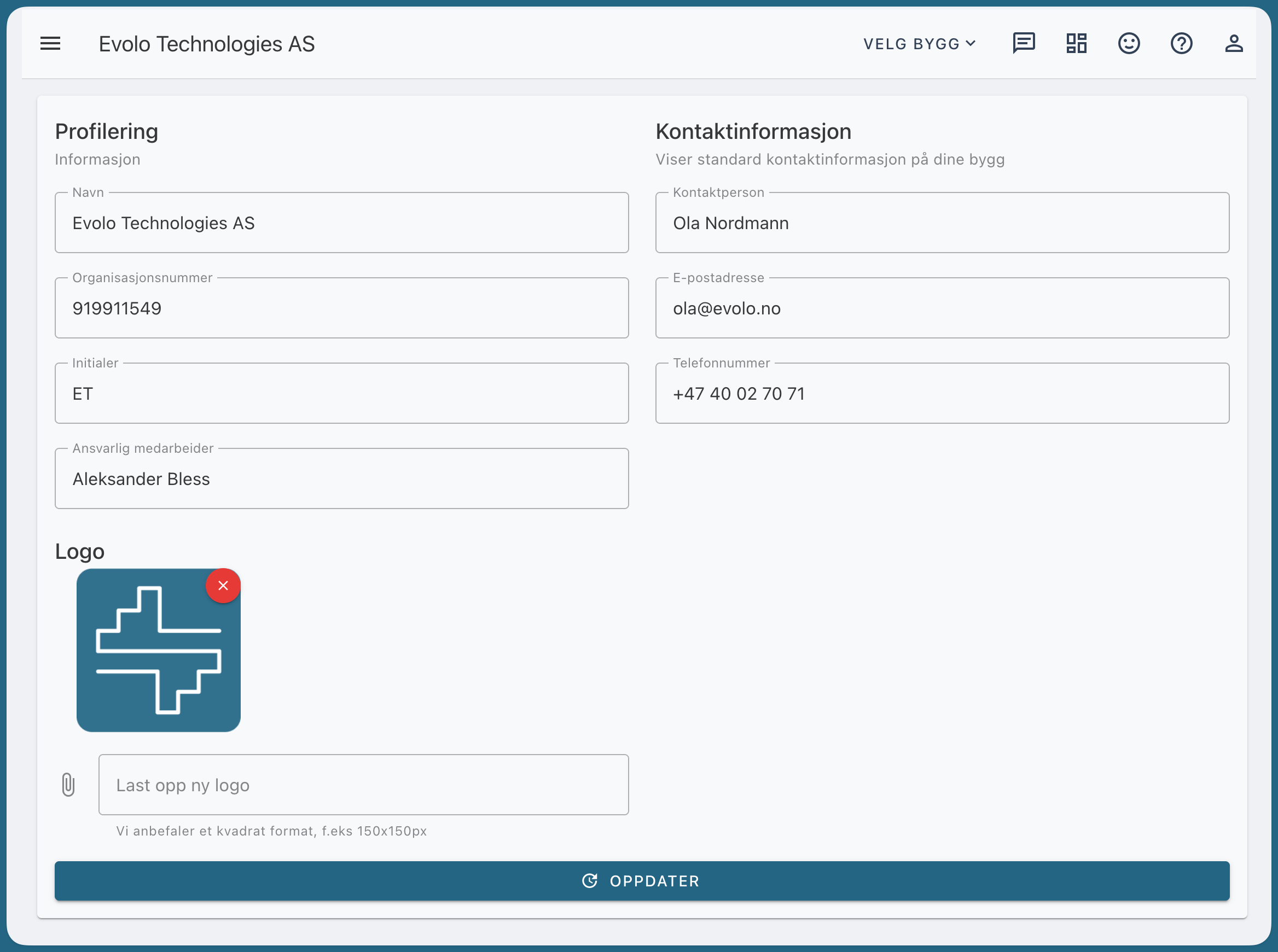This screenshot has width=1278, height=952.
Task: Click the smiley feedback icon
Action: (1129, 43)
